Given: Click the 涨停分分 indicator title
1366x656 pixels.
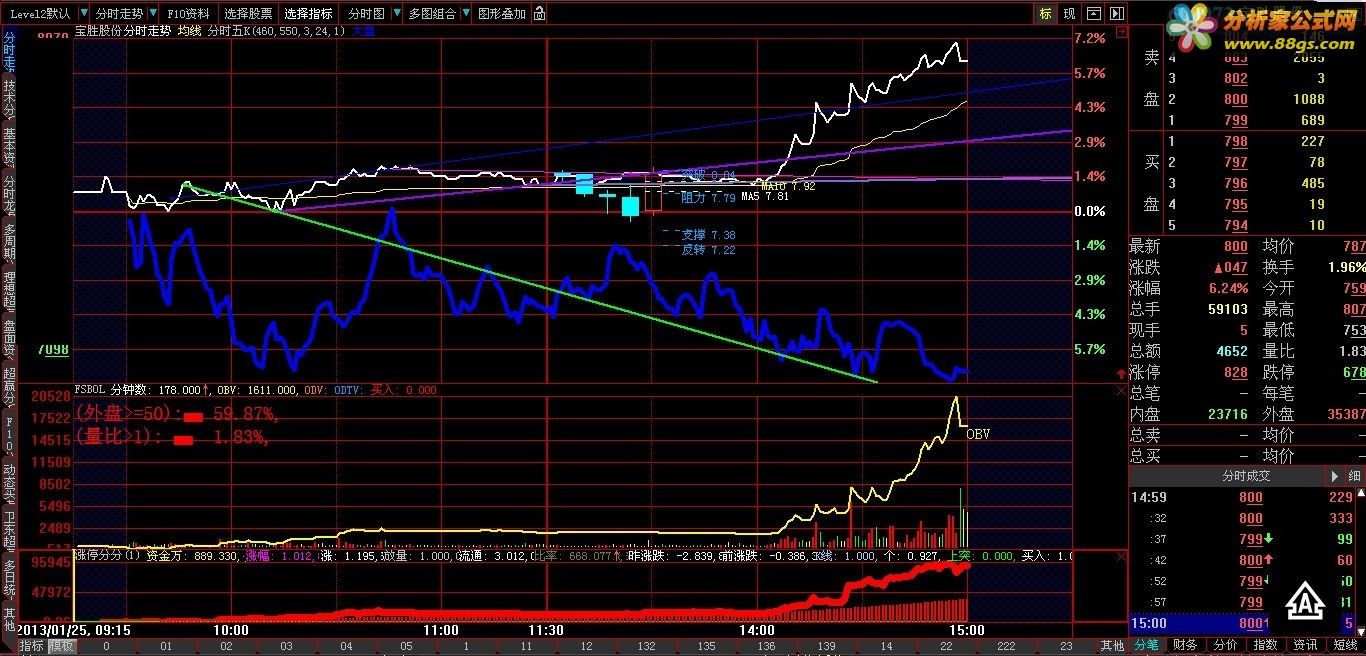Looking at the screenshot, I should point(108,555).
